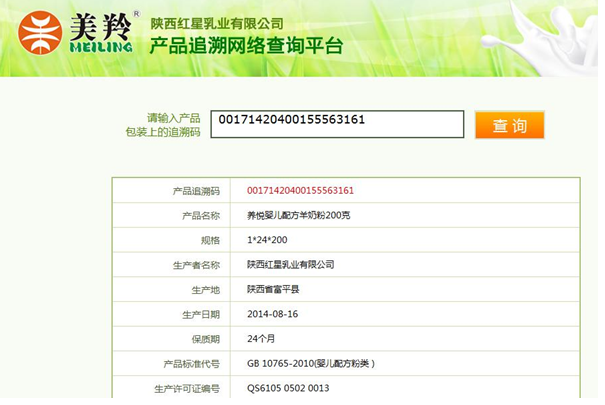The image size is (605, 405).
Task: Click the origin value 陕西省富平县
Action: tap(272, 290)
